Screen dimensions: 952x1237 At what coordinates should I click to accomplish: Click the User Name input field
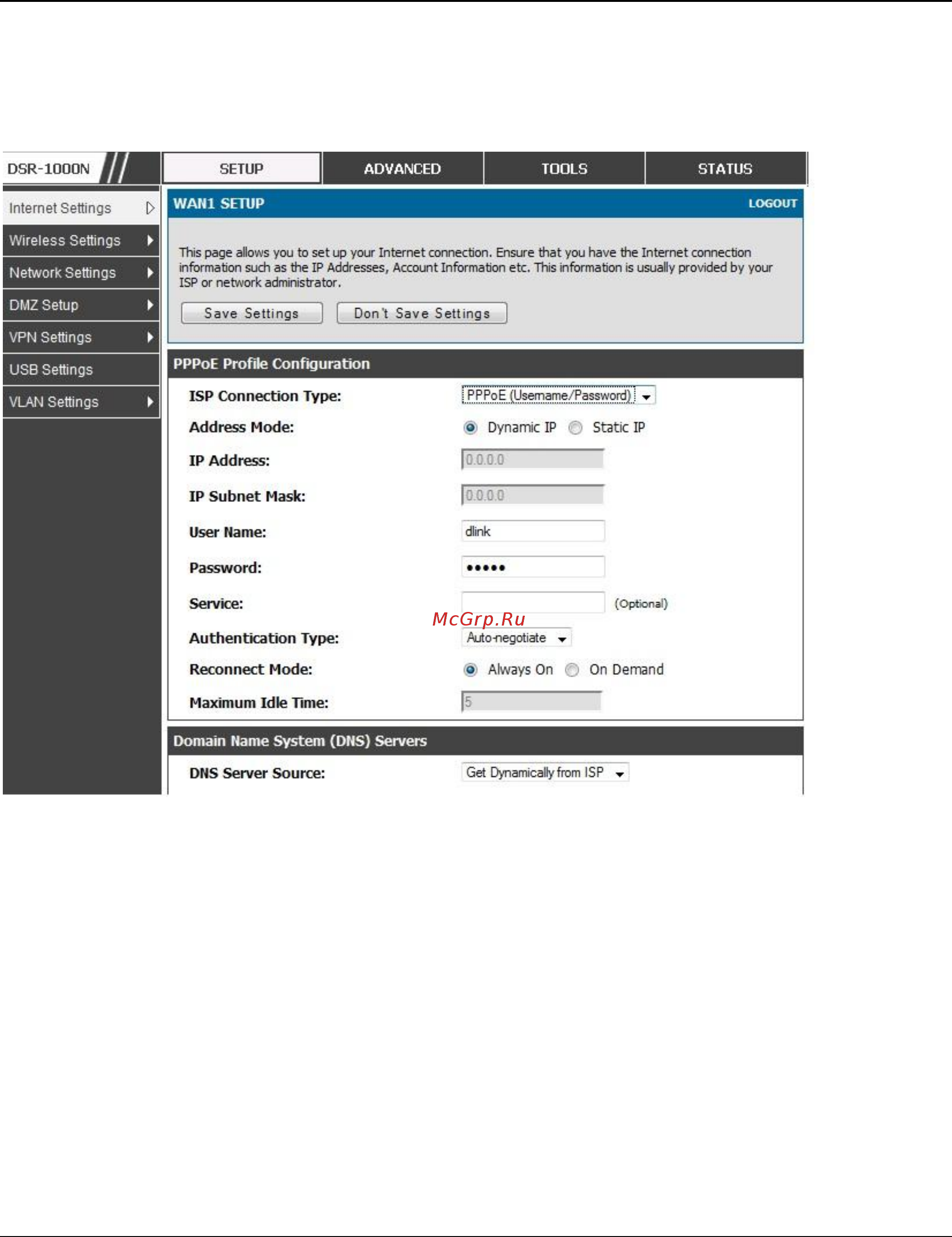point(533,531)
